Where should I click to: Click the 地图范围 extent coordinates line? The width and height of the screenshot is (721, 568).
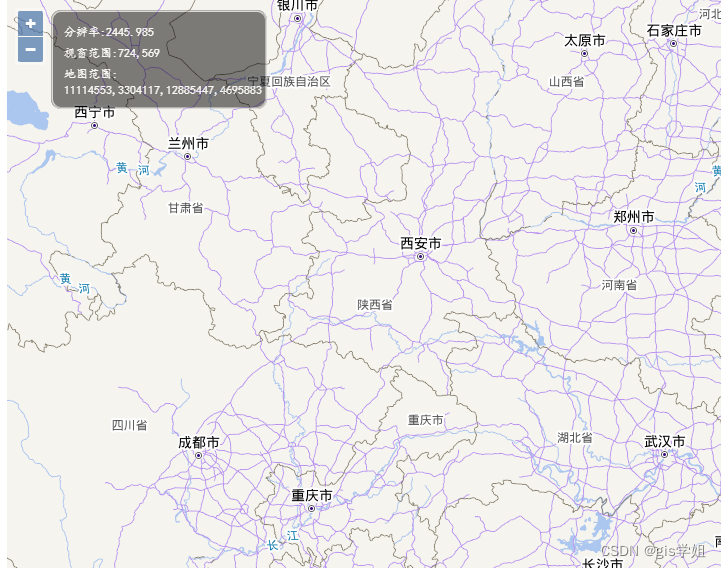[163, 90]
